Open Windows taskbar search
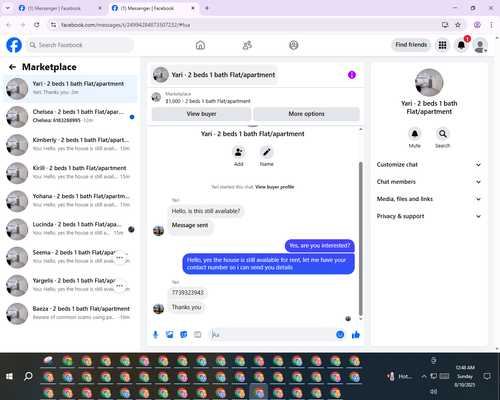This screenshot has width=500, height=400. click(x=28, y=377)
